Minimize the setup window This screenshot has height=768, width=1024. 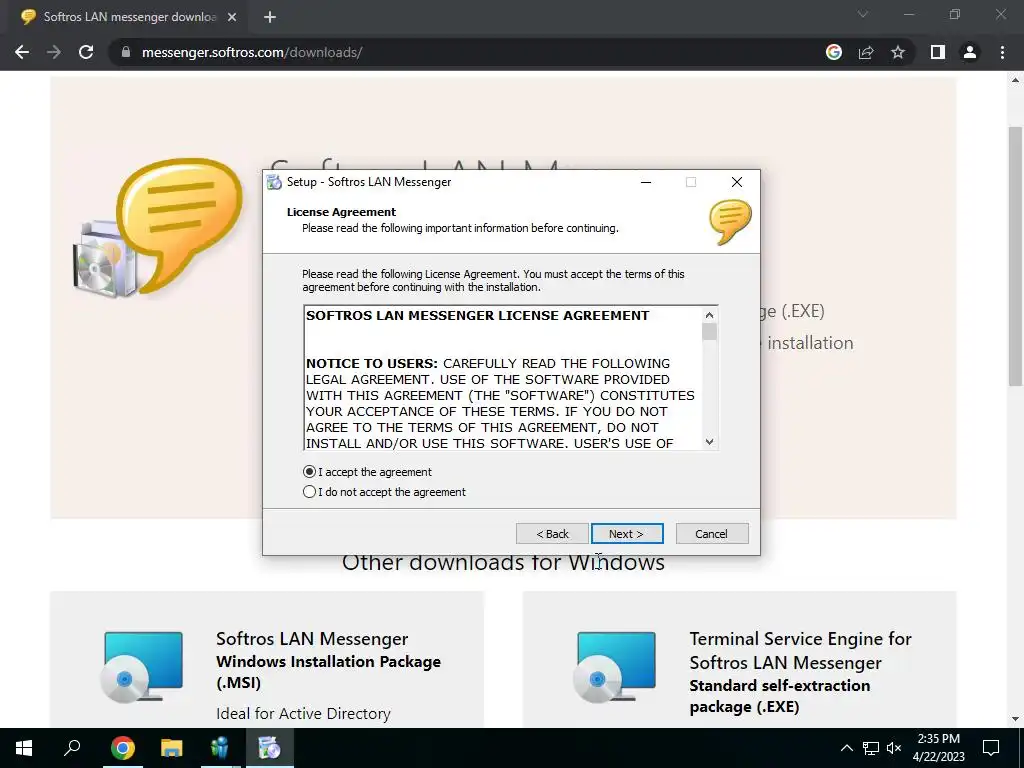(646, 182)
